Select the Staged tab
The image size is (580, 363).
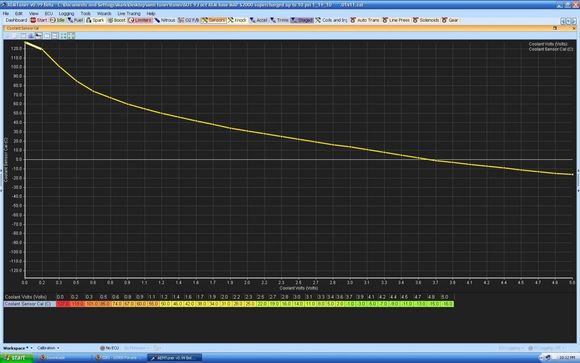(x=302, y=20)
